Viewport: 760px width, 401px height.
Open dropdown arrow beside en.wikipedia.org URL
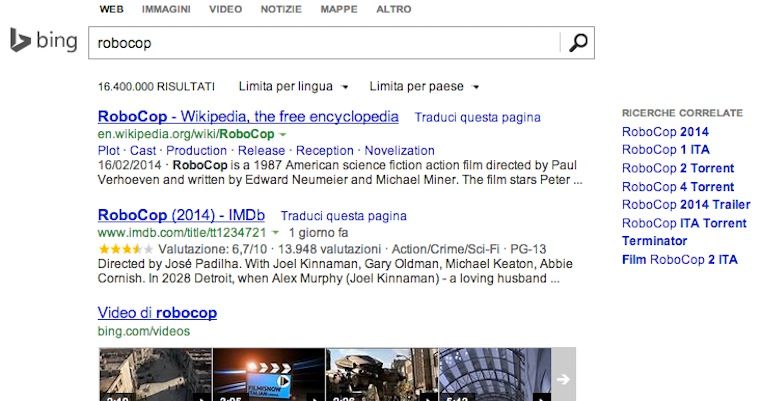pos(283,134)
